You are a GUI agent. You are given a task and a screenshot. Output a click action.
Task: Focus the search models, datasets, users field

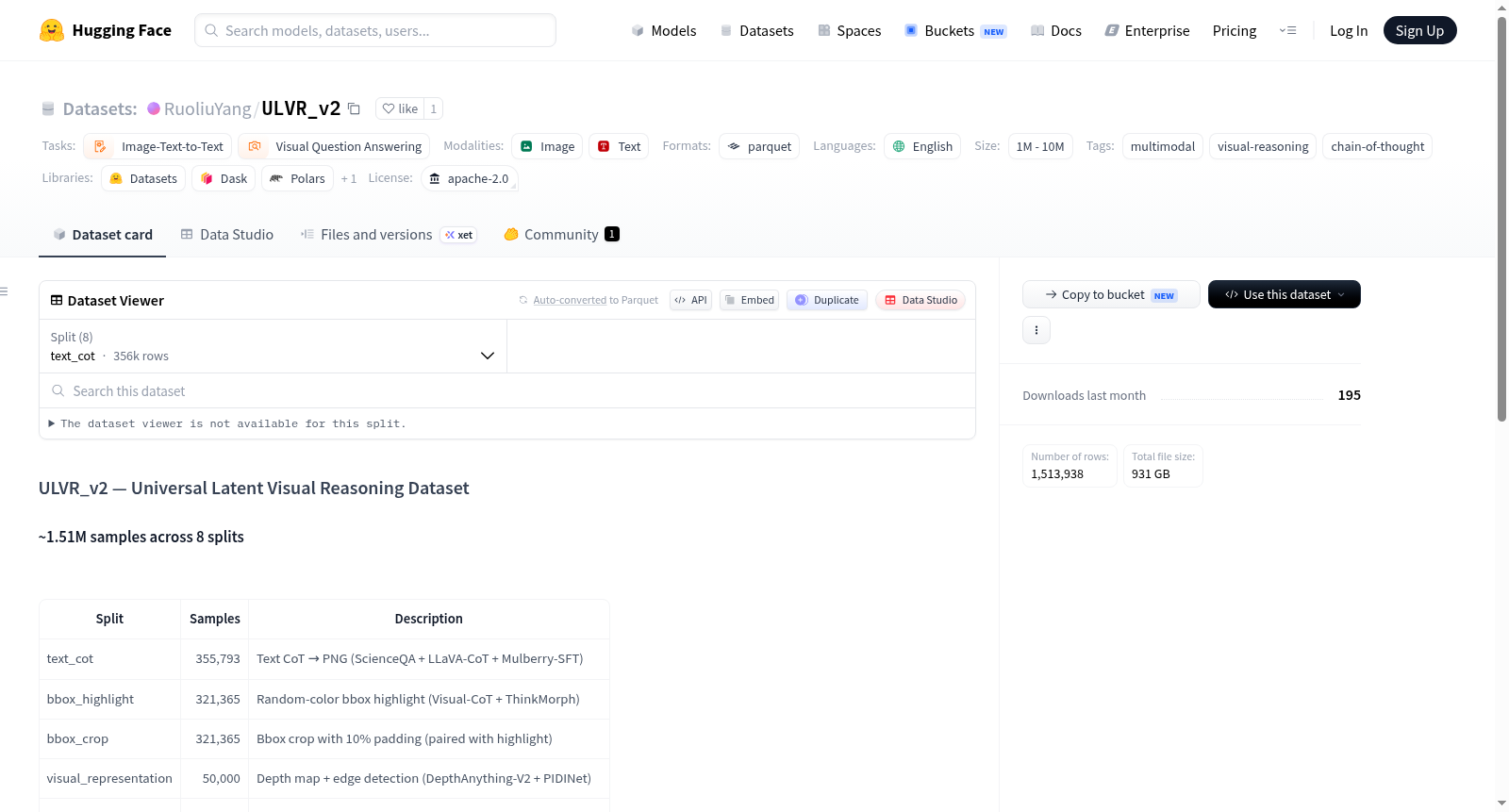coord(375,30)
